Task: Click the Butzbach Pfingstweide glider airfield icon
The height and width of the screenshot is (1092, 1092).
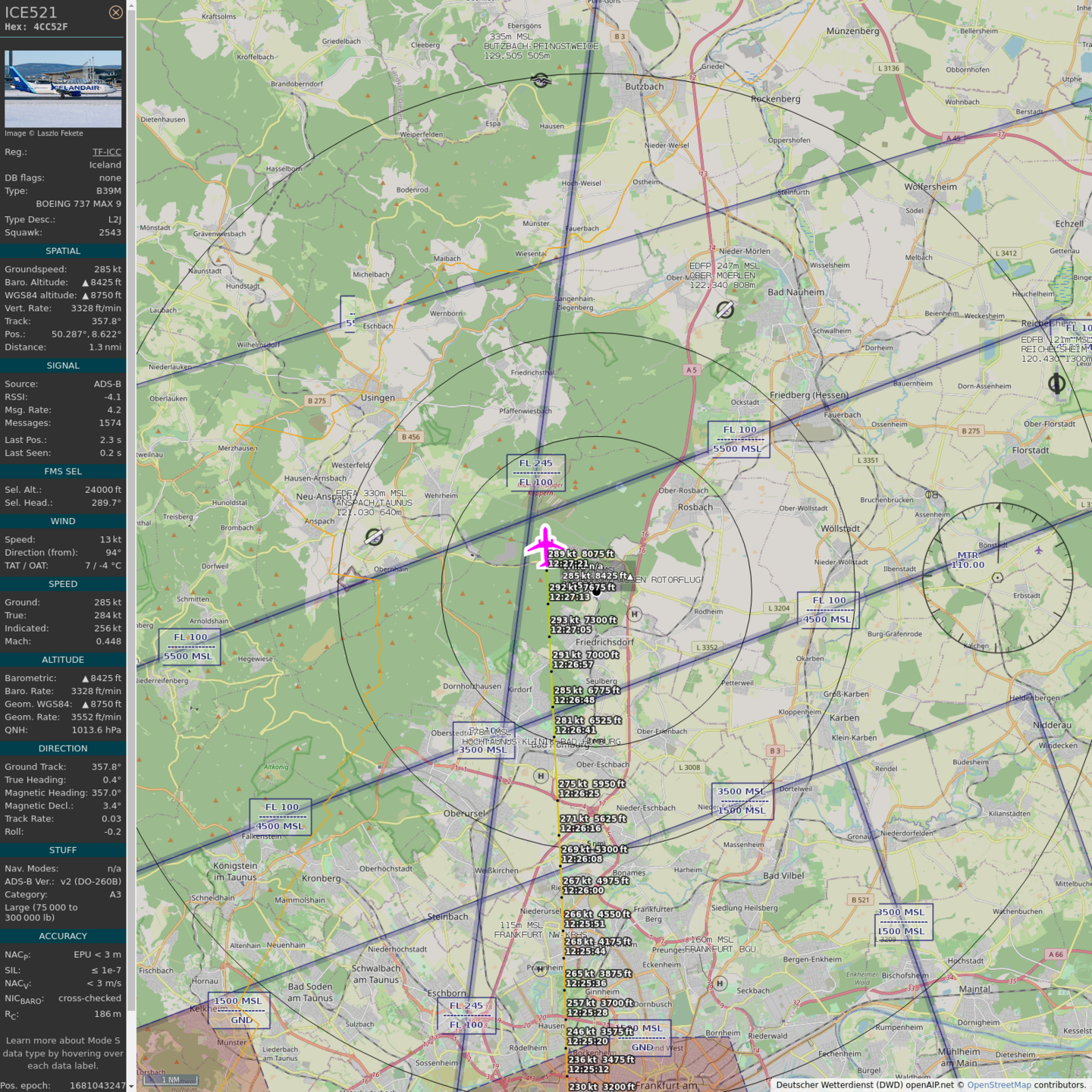Action: (541, 80)
